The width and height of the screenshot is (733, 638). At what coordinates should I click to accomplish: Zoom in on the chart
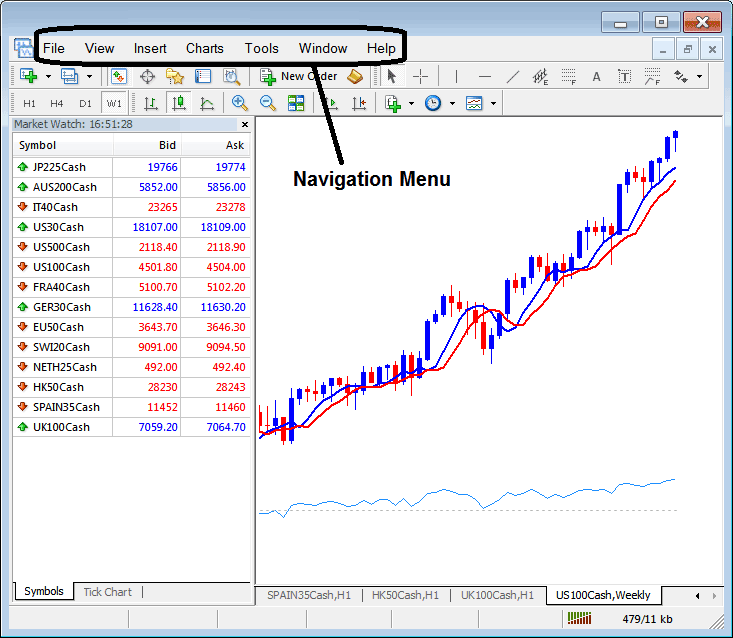coord(239,103)
